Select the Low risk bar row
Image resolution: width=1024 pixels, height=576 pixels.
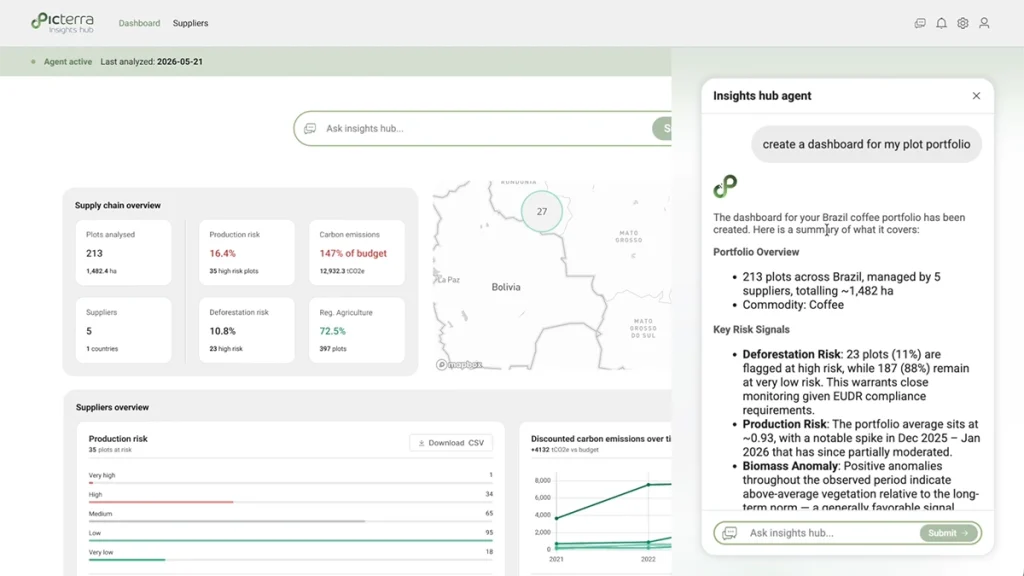click(291, 535)
